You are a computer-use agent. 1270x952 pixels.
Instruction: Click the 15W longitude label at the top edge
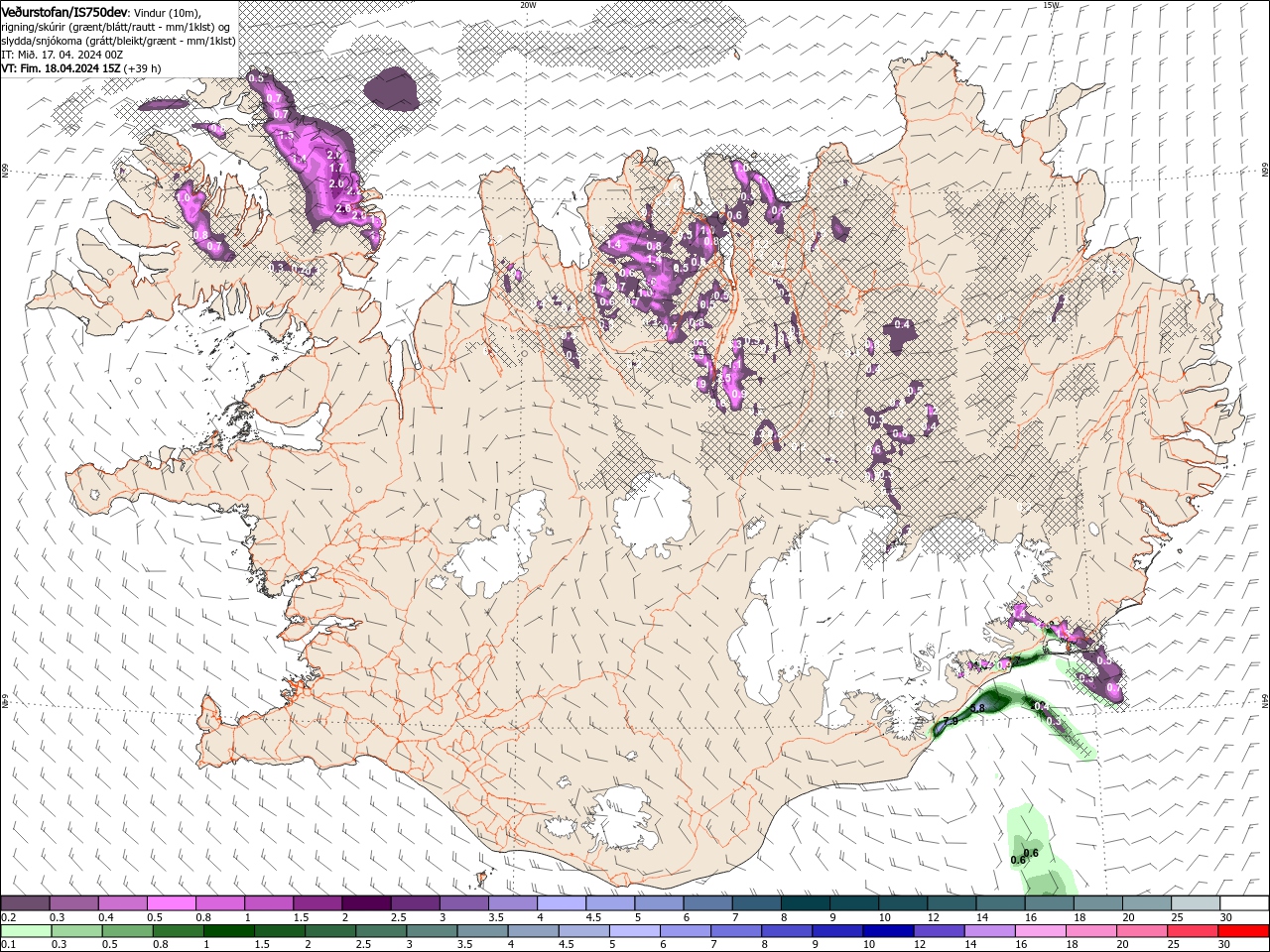1051,5
